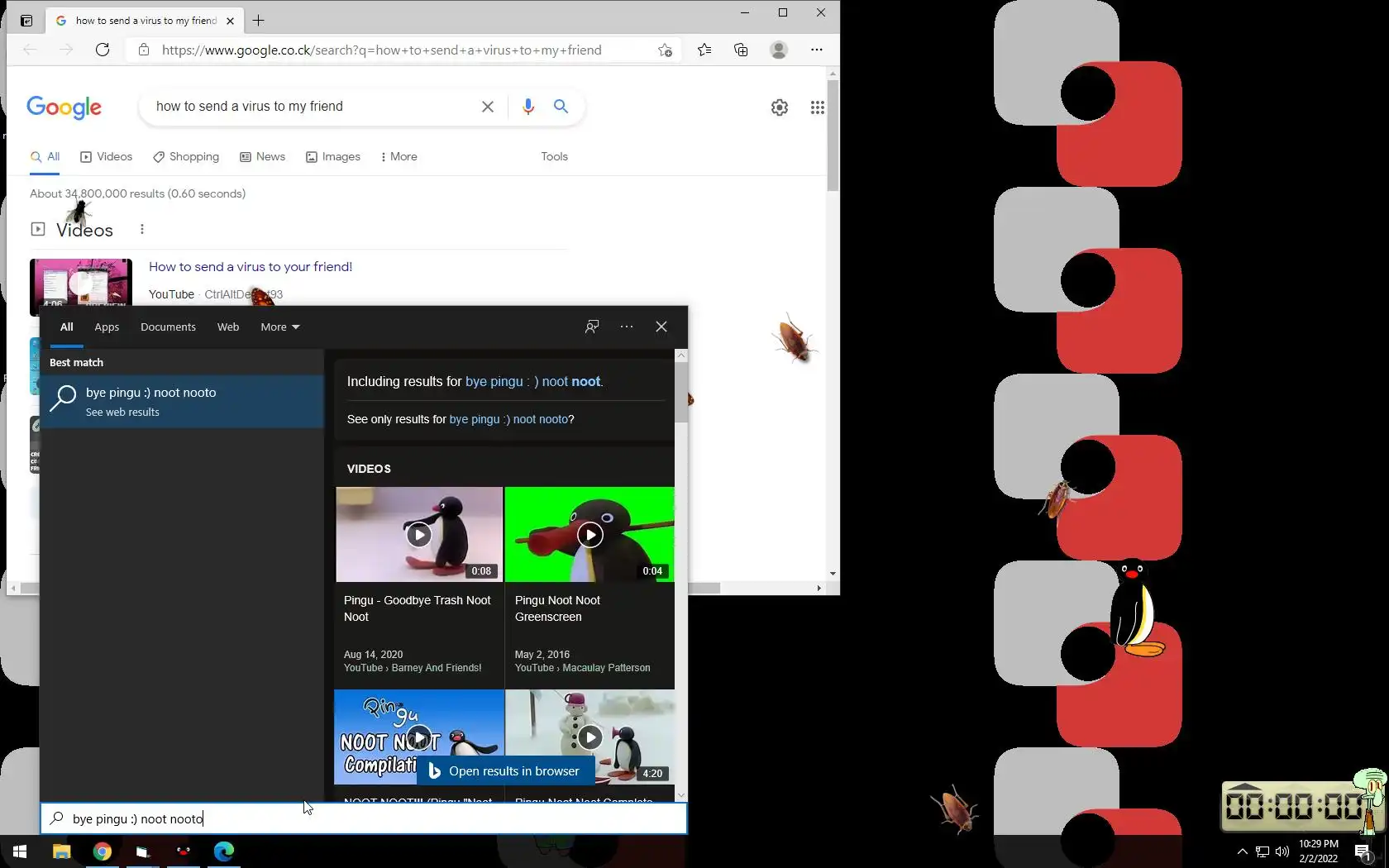Screen dimensions: 1389x868
Task: Click the Edge page vertical scrollbar
Action: (833, 136)
